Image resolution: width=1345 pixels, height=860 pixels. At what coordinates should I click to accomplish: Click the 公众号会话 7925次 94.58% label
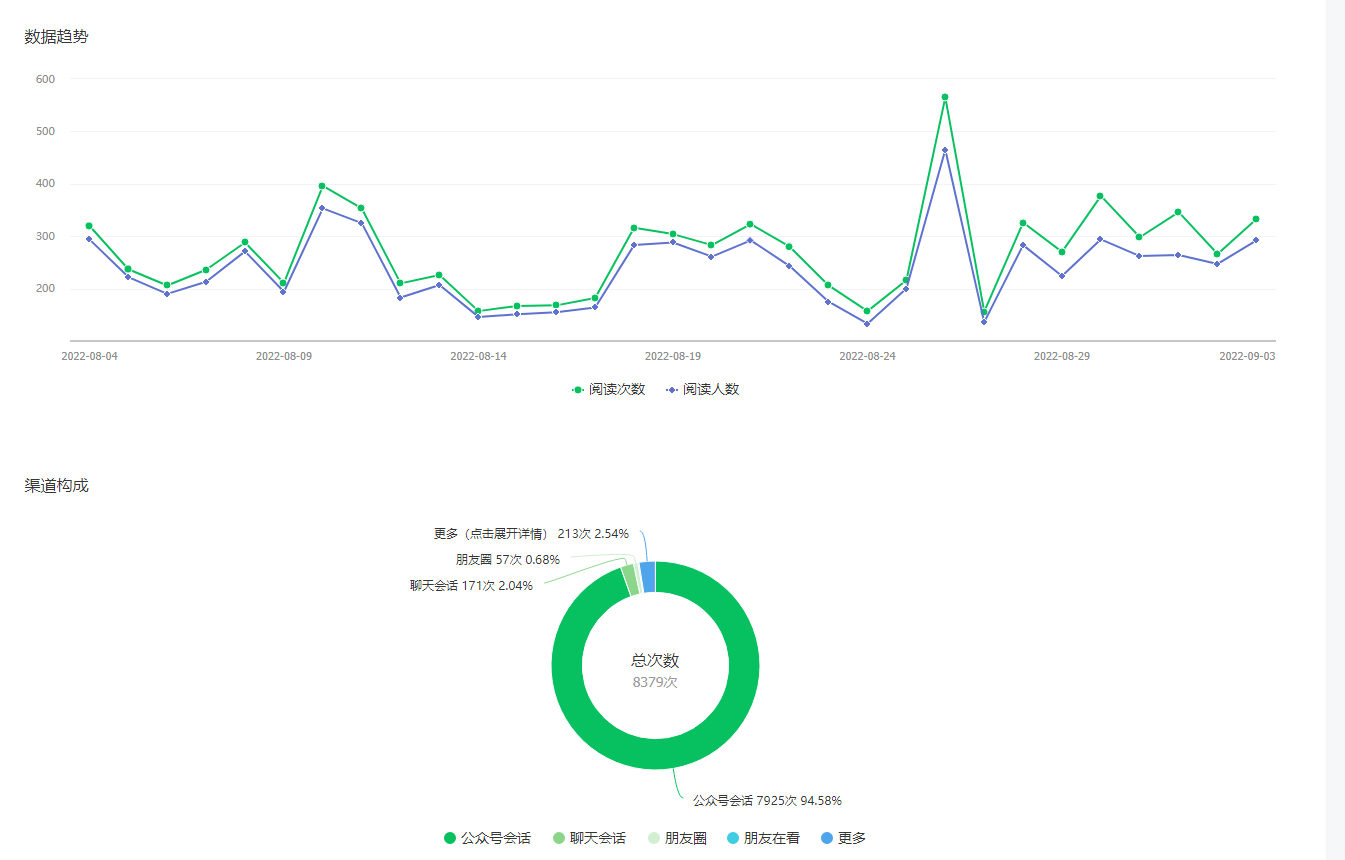point(767,801)
